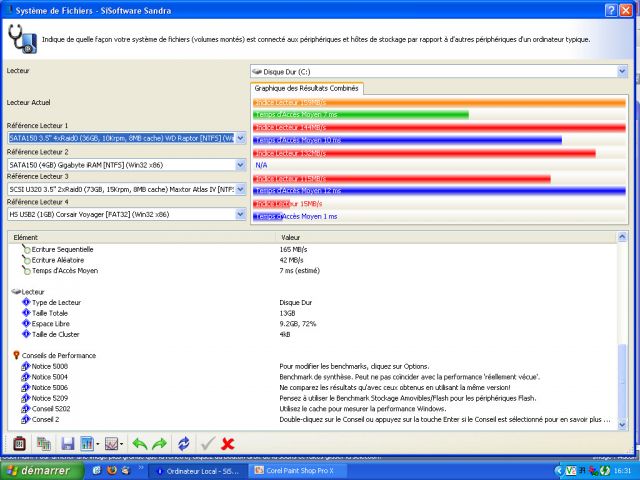640x480 pixels.
Task: Click the help question mark button
Action: 611,10
